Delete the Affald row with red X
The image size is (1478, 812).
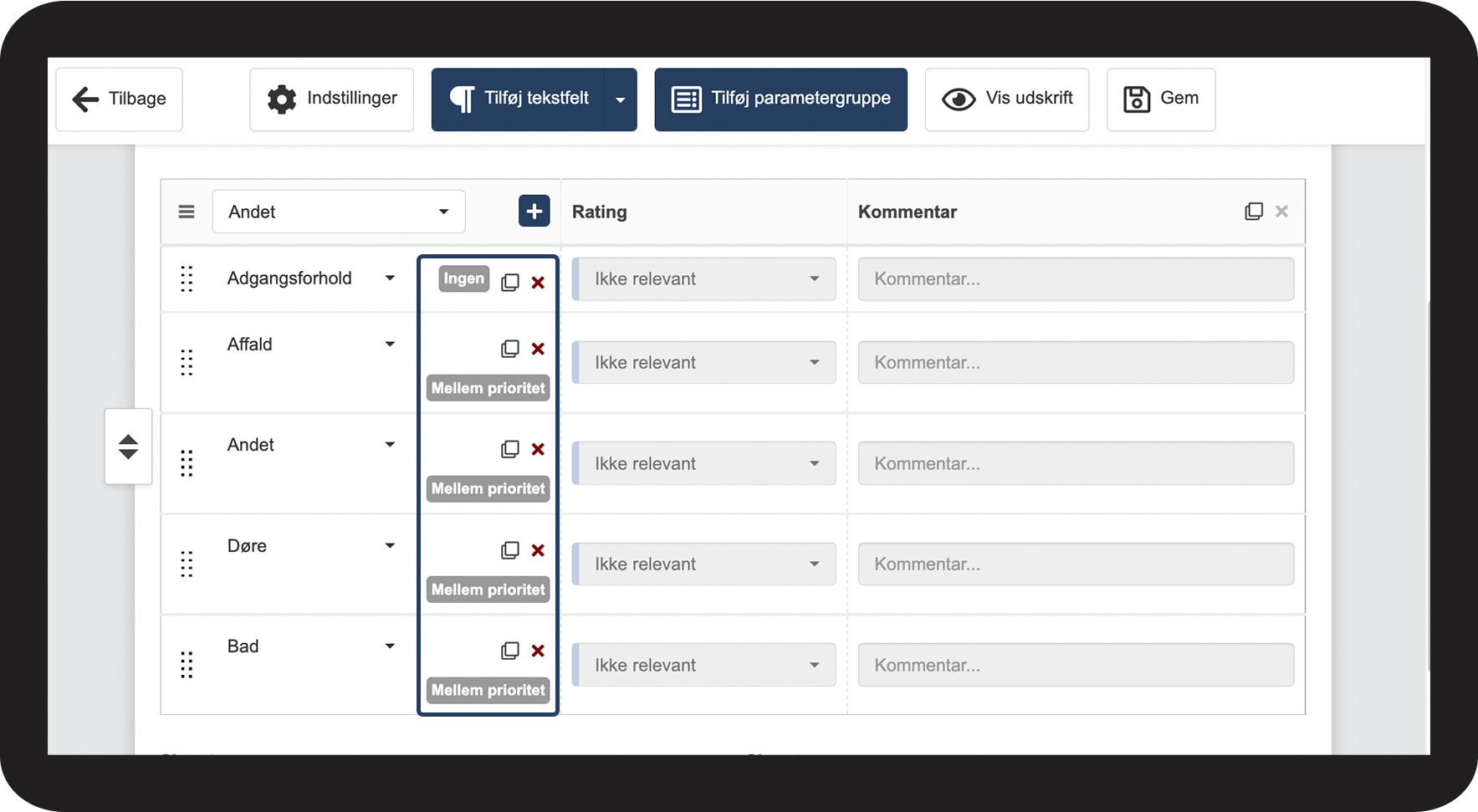click(538, 350)
